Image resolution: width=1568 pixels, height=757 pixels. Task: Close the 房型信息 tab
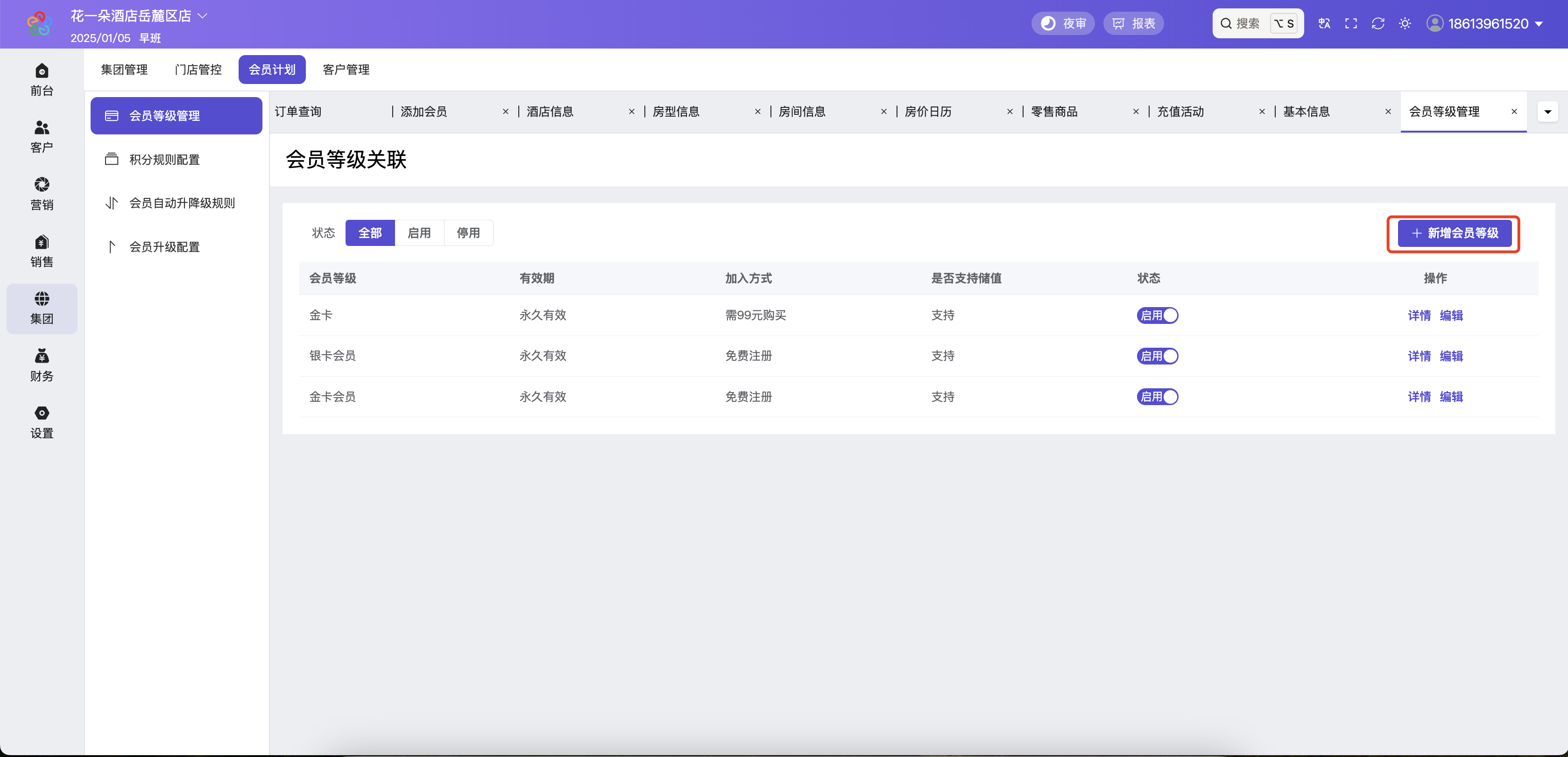(757, 112)
